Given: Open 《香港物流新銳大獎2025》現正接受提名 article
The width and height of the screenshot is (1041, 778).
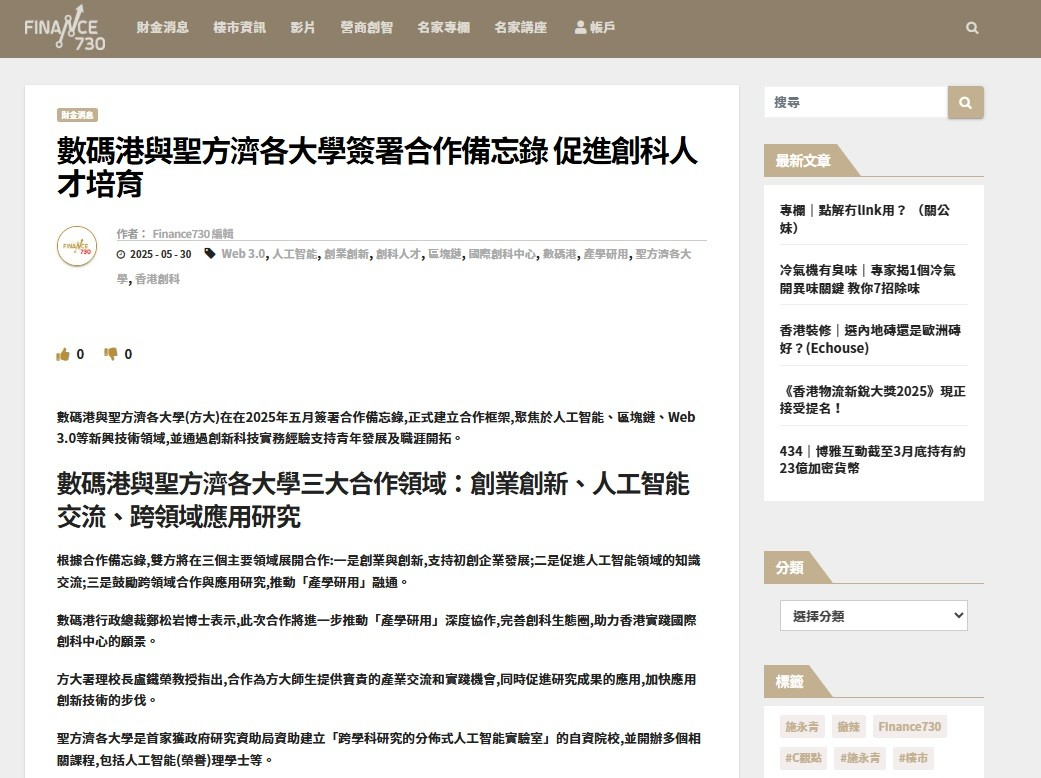Looking at the screenshot, I should 872,400.
